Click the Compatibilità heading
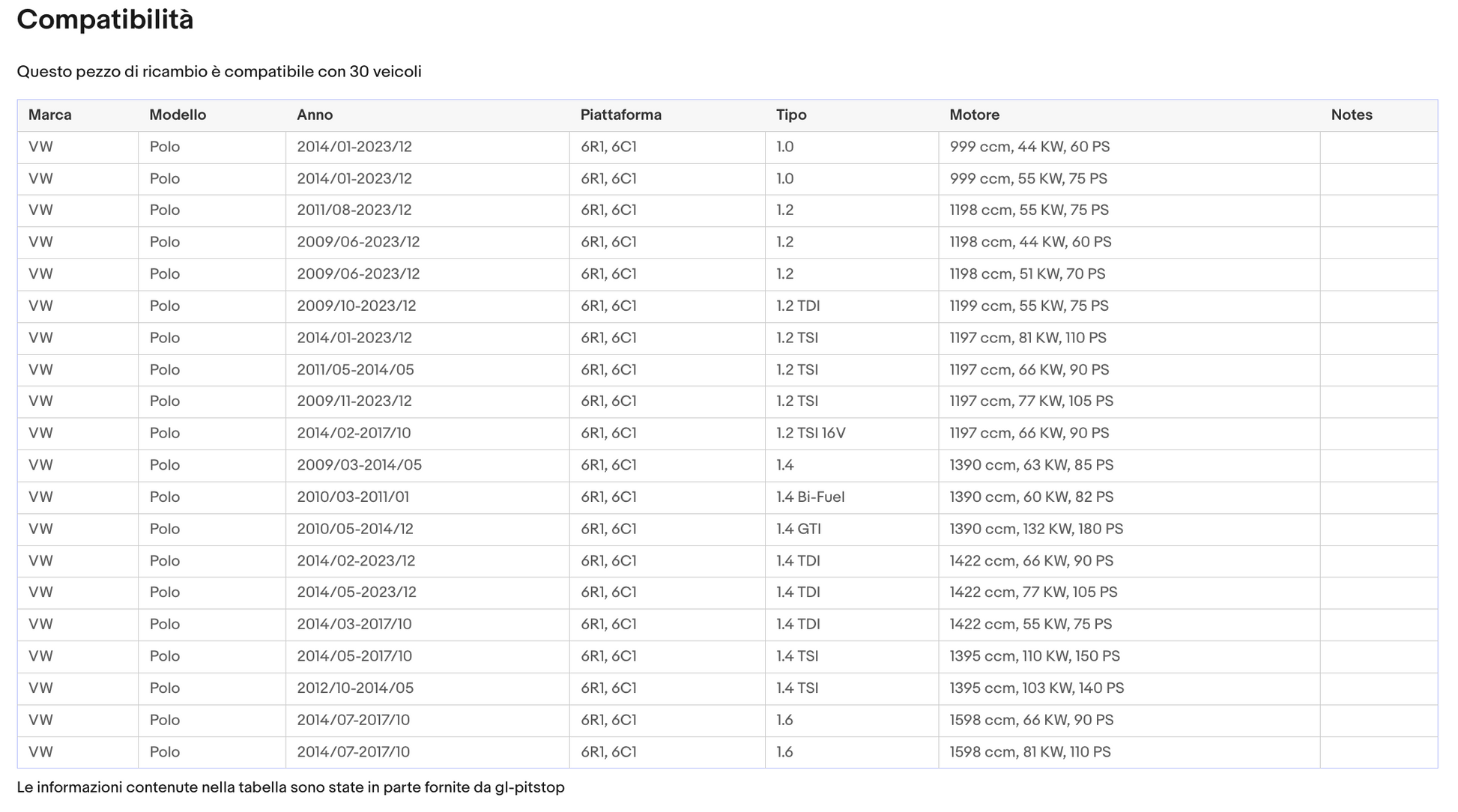Image resolution: width=1458 pixels, height=812 pixels. pyautogui.click(x=105, y=19)
